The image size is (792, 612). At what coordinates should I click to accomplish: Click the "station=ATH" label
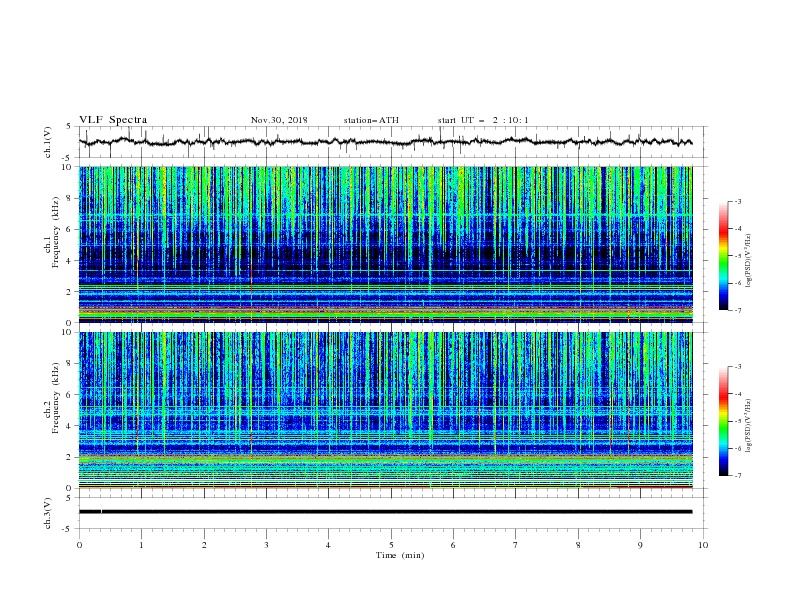(x=371, y=120)
